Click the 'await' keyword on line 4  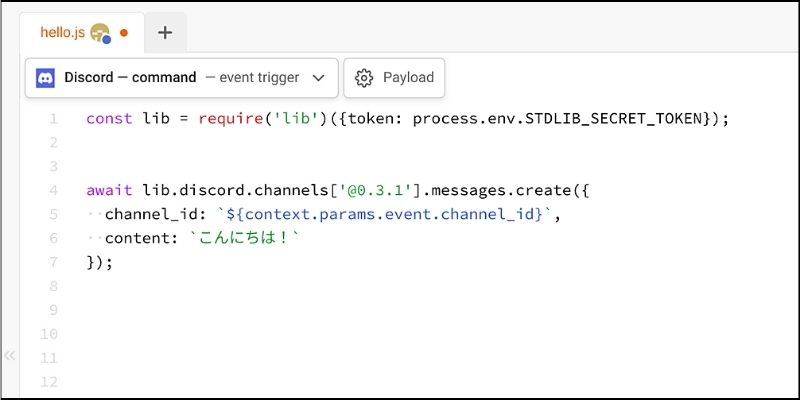pos(109,190)
